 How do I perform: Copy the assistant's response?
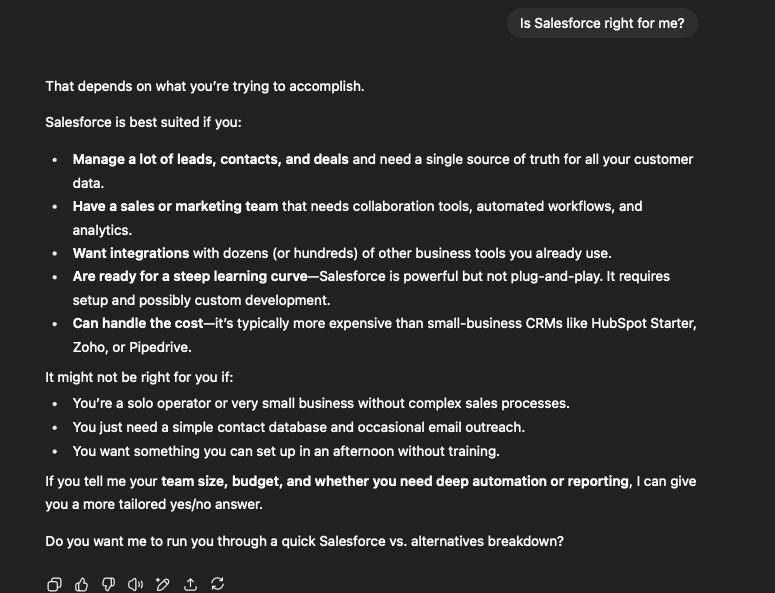55,584
